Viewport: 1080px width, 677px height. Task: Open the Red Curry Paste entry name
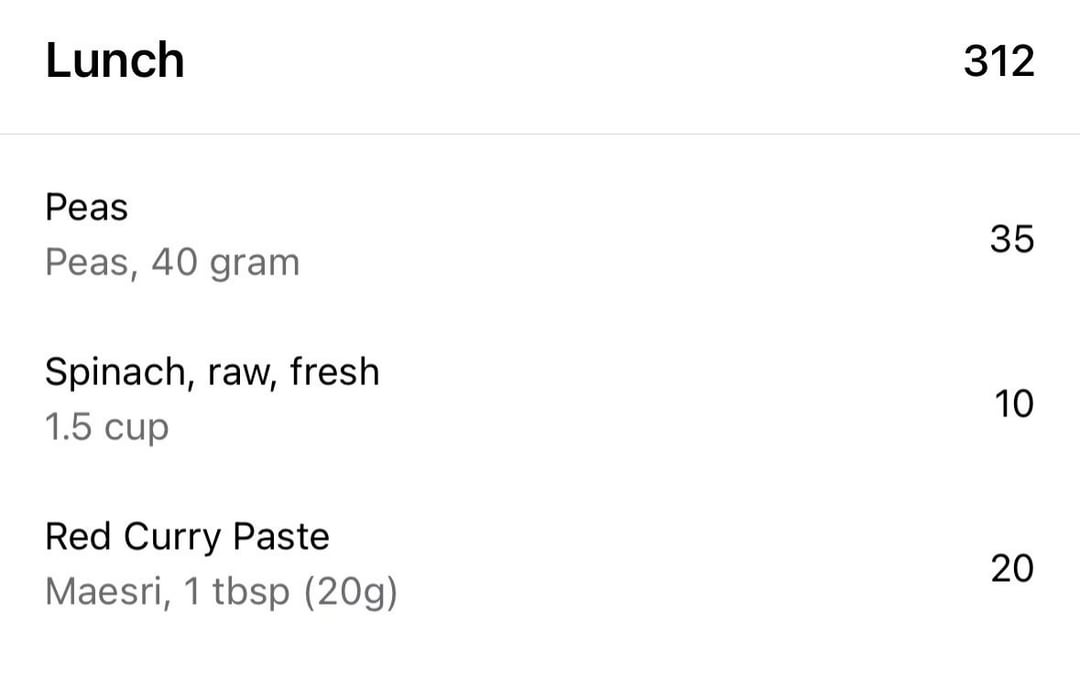187,537
